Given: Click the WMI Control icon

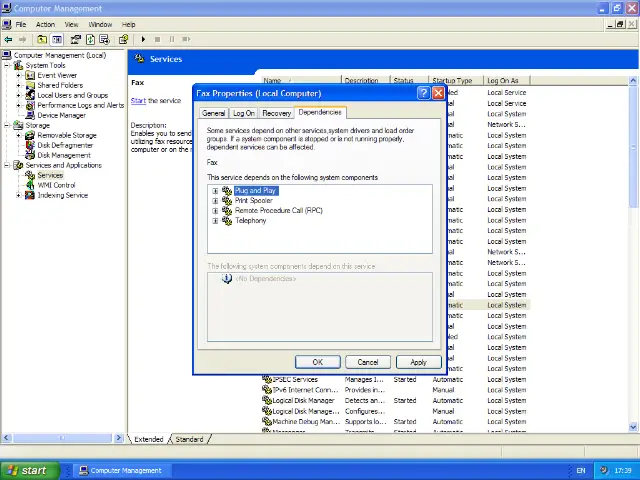Looking at the screenshot, I should point(30,185).
